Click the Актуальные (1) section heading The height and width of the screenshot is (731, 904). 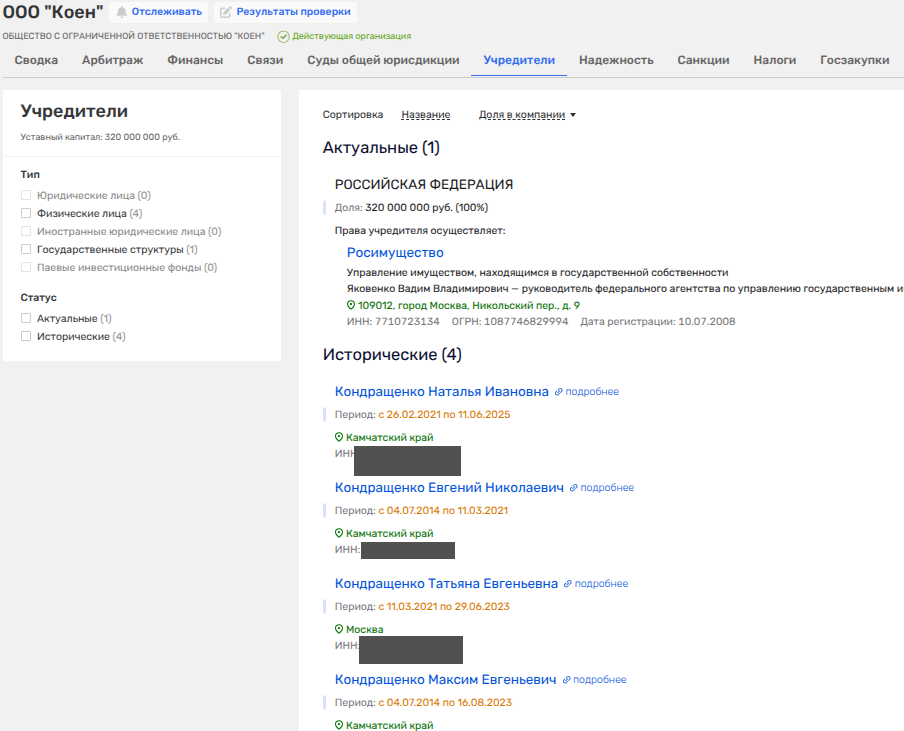coord(381,148)
